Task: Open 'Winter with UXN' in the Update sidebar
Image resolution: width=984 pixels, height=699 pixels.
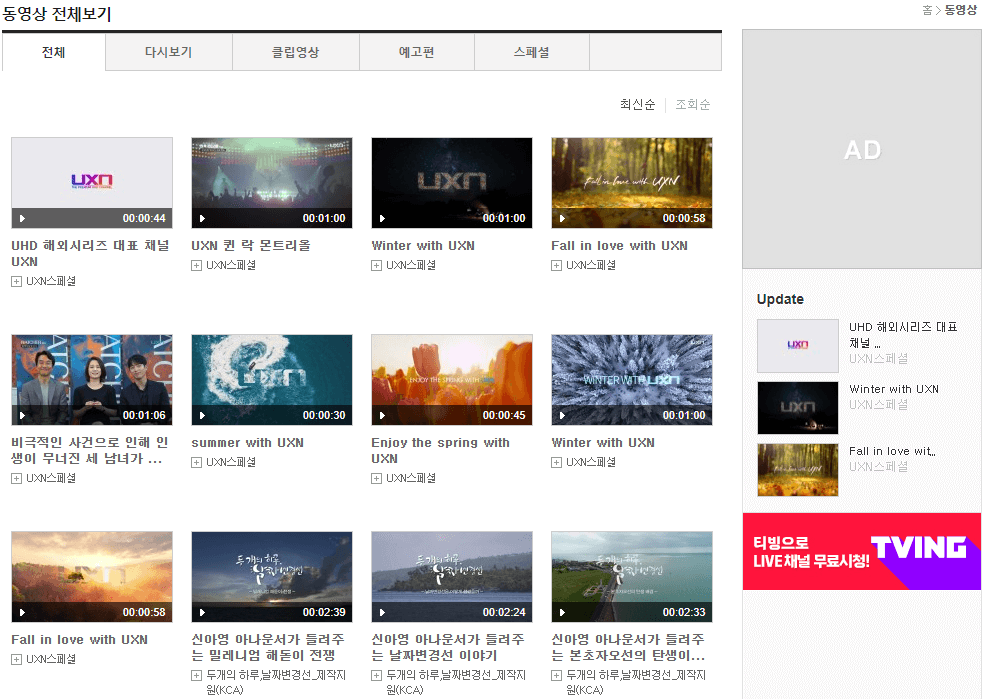Action: click(x=894, y=389)
